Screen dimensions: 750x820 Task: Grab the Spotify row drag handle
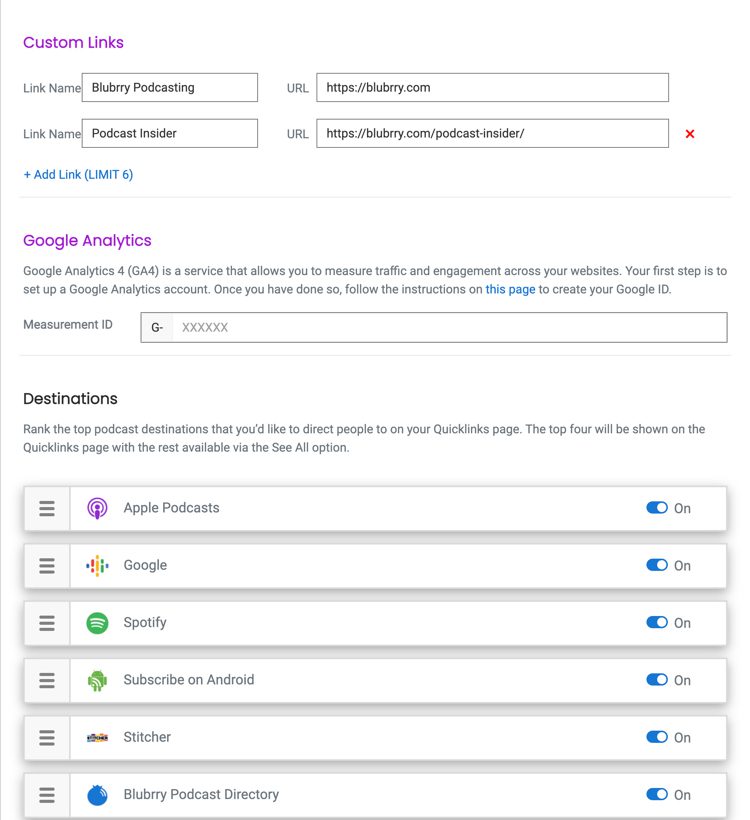coord(47,623)
